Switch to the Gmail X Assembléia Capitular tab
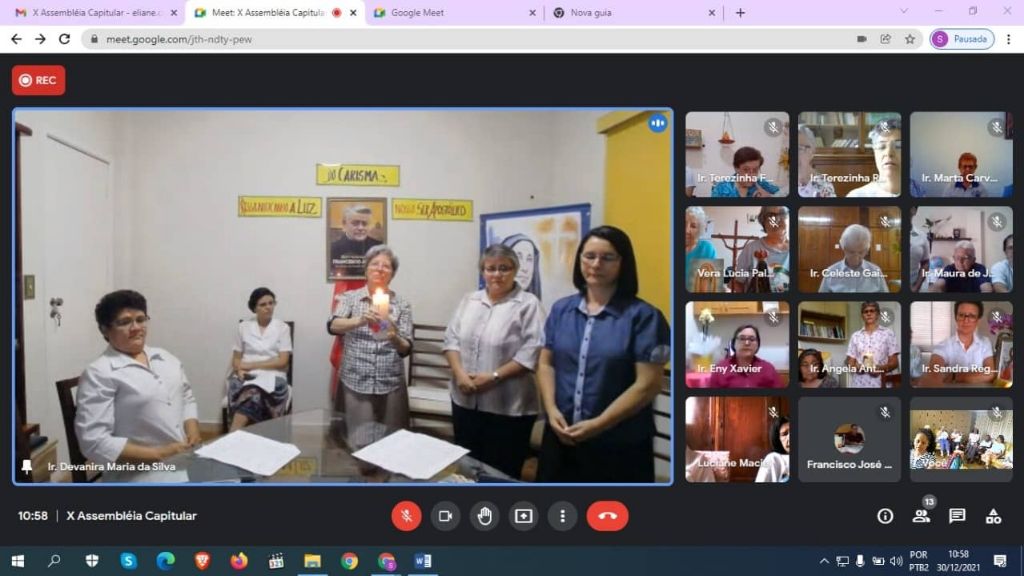Viewport: 1024px width, 576px height. [x=88, y=13]
